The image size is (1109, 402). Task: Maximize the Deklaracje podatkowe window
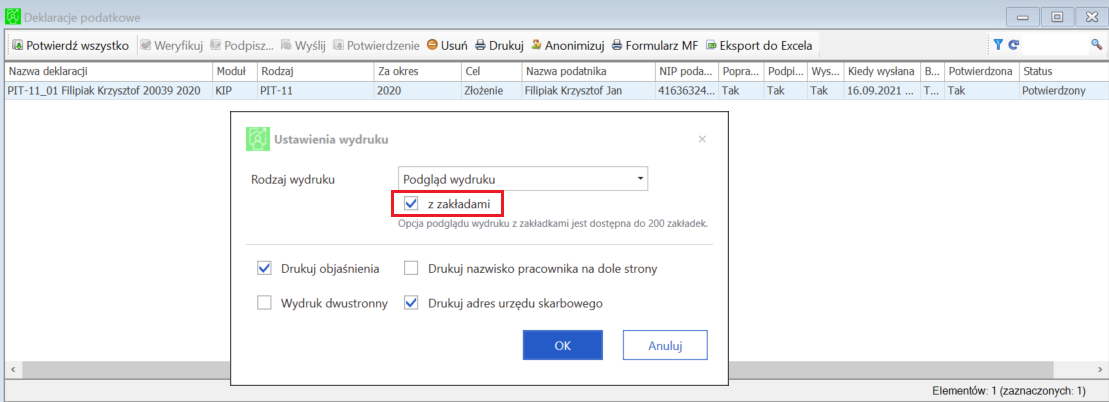(1057, 17)
